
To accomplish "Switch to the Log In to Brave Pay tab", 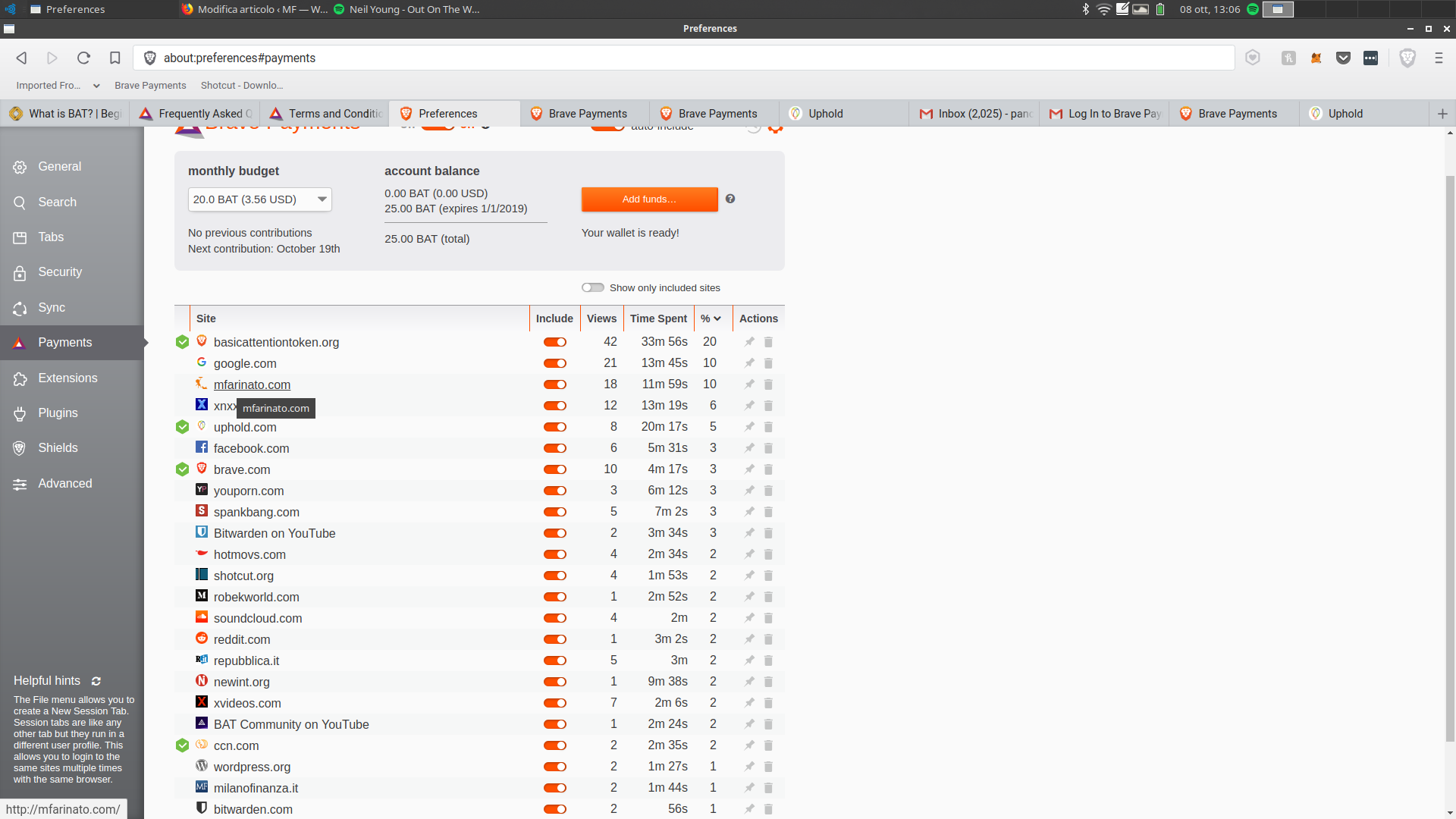I will point(1104,114).
